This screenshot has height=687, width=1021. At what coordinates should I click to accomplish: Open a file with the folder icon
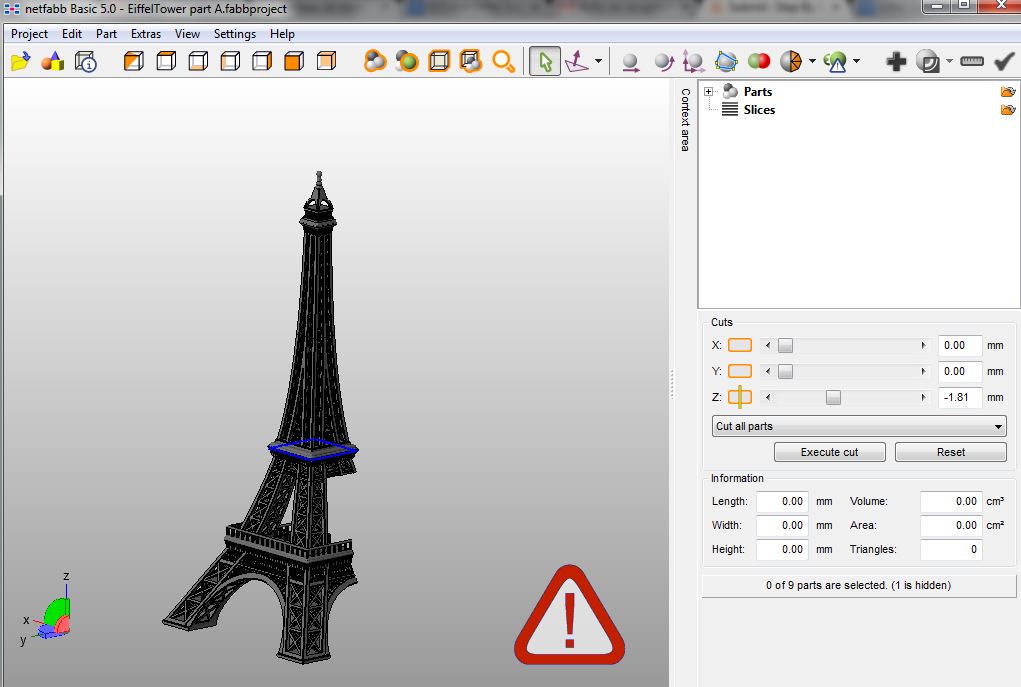[x=20, y=62]
